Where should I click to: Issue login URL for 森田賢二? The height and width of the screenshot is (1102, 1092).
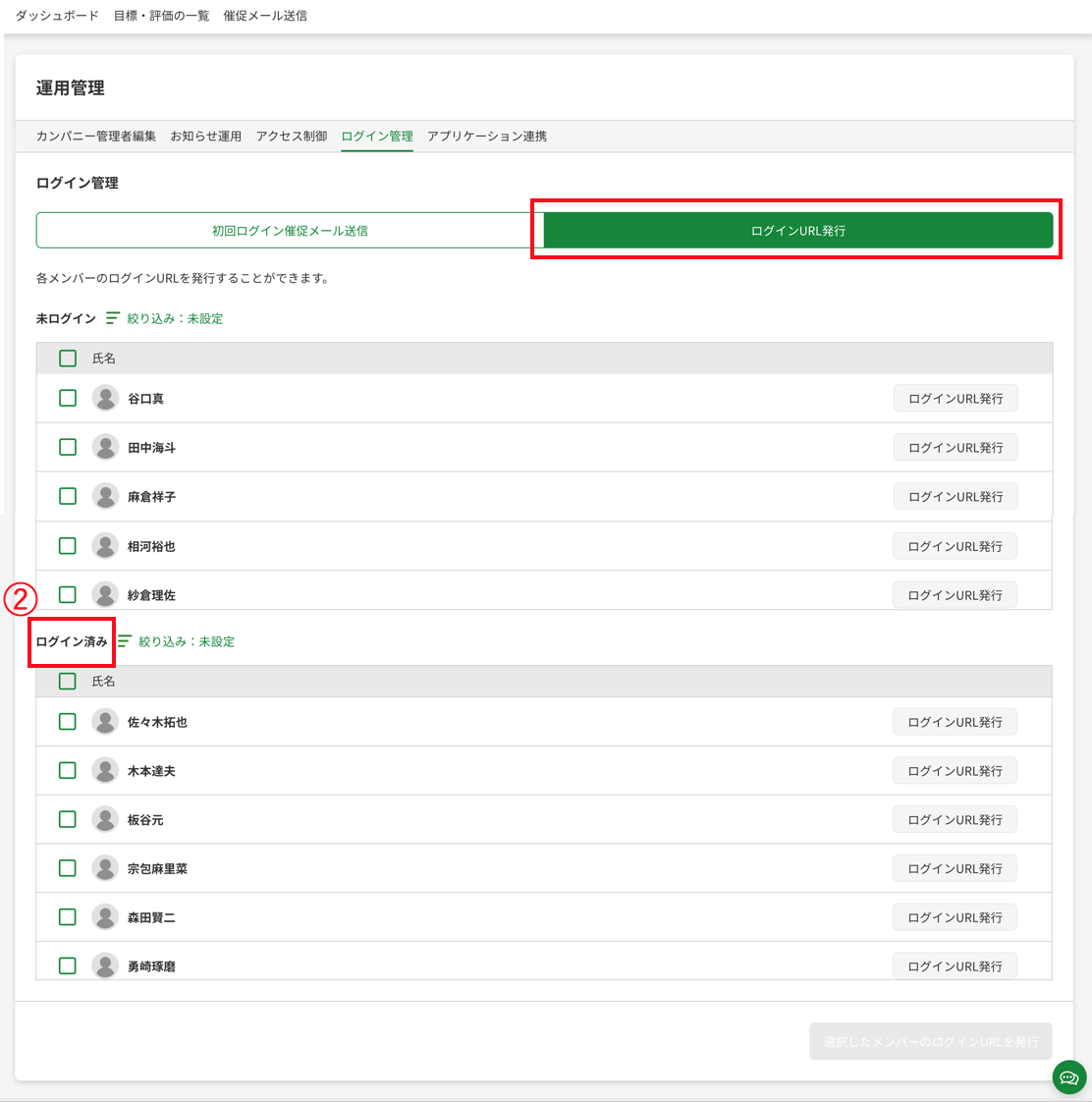coord(955,917)
